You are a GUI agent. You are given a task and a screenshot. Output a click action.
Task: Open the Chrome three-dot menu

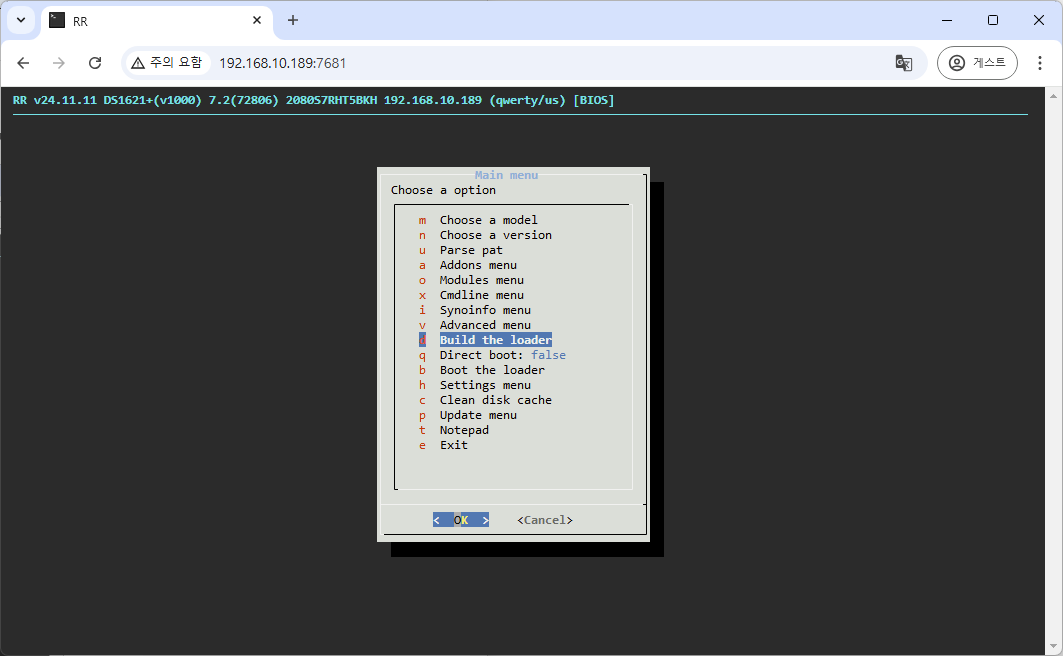click(1039, 63)
